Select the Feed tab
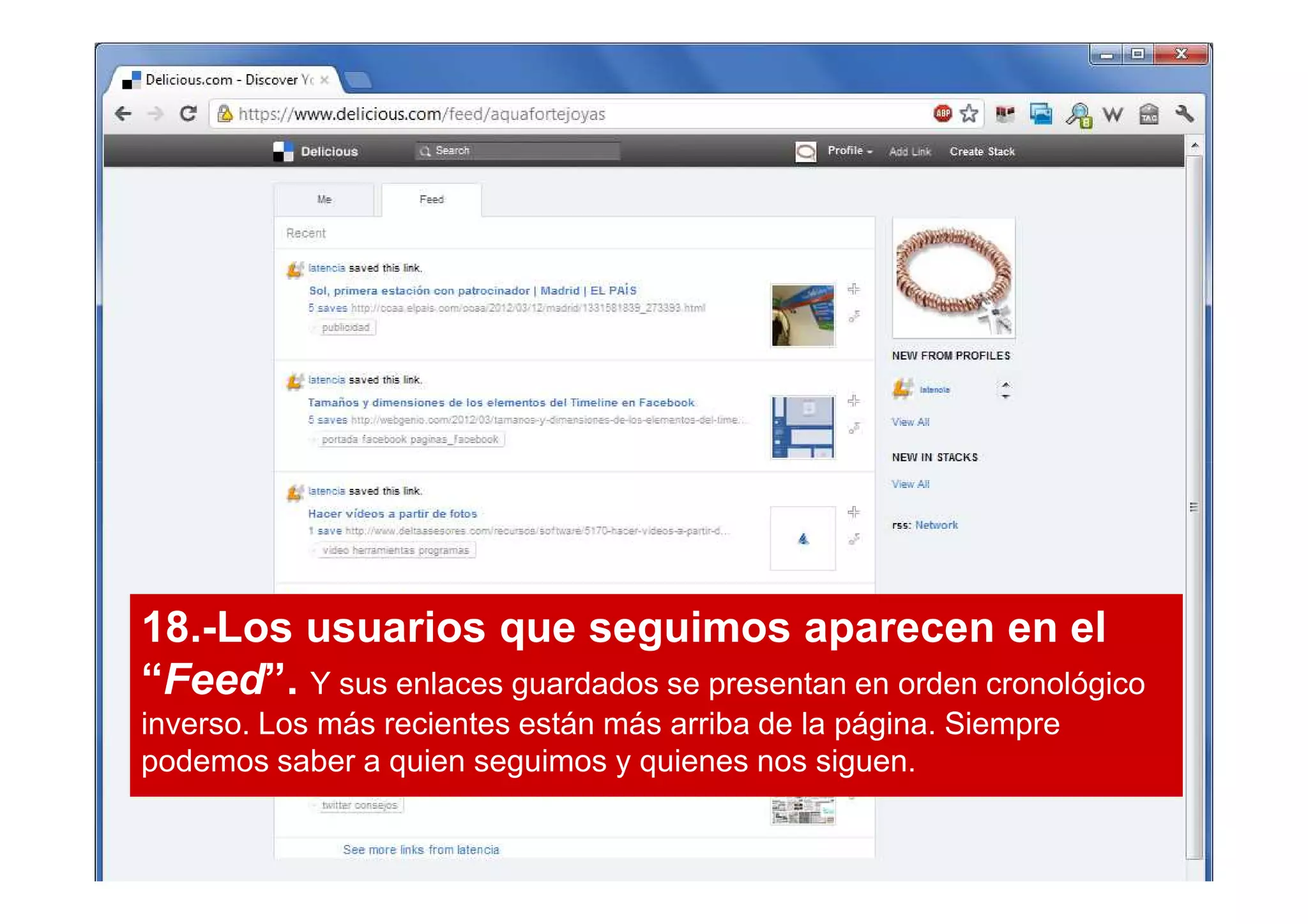Viewport: 1308px width, 924px height. 431,200
